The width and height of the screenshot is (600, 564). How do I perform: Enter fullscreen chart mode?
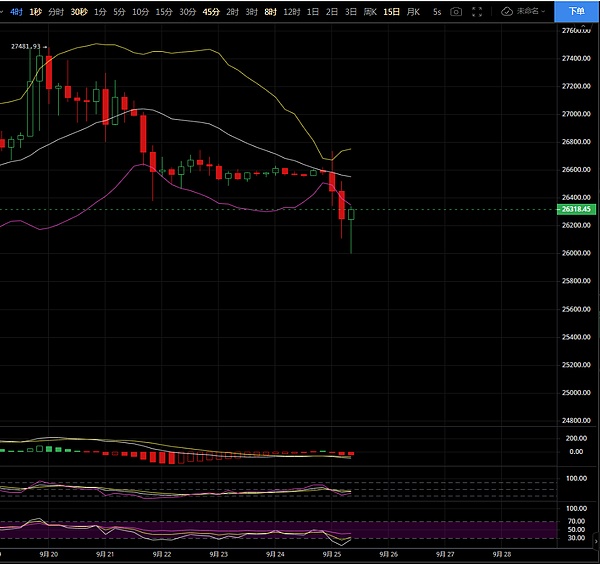[478, 11]
